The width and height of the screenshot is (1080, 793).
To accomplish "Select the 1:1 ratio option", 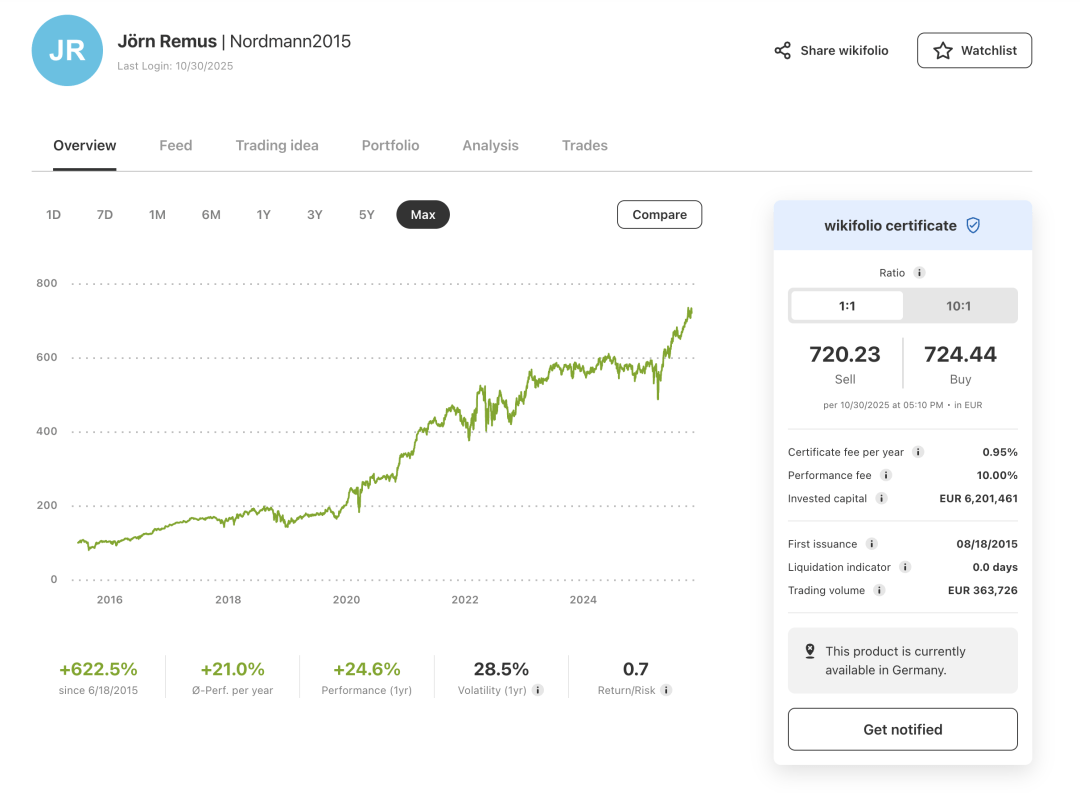I will pos(847,306).
